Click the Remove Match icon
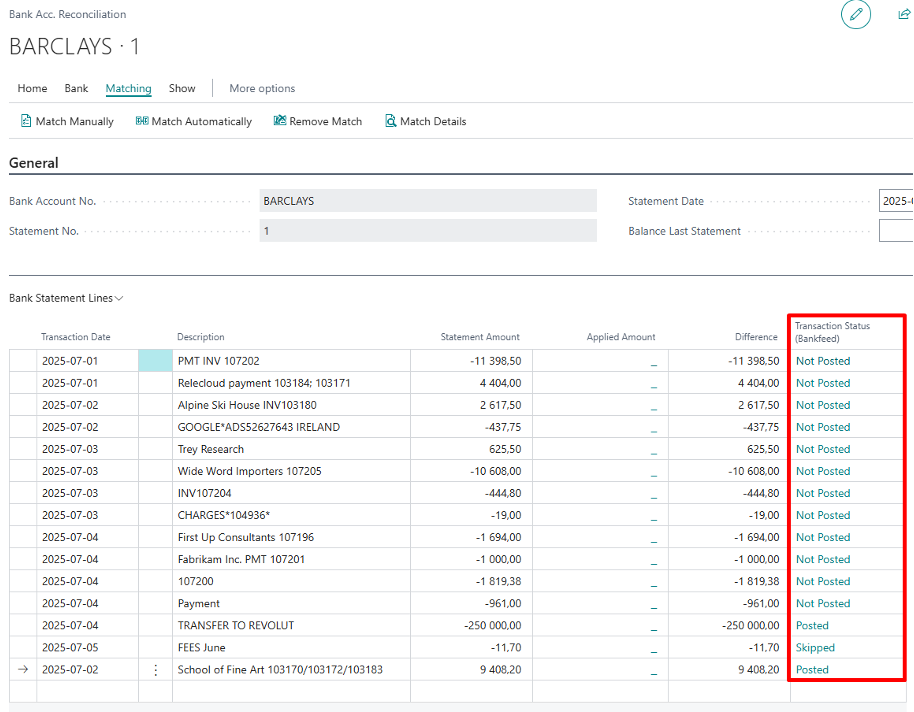 (x=280, y=121)
